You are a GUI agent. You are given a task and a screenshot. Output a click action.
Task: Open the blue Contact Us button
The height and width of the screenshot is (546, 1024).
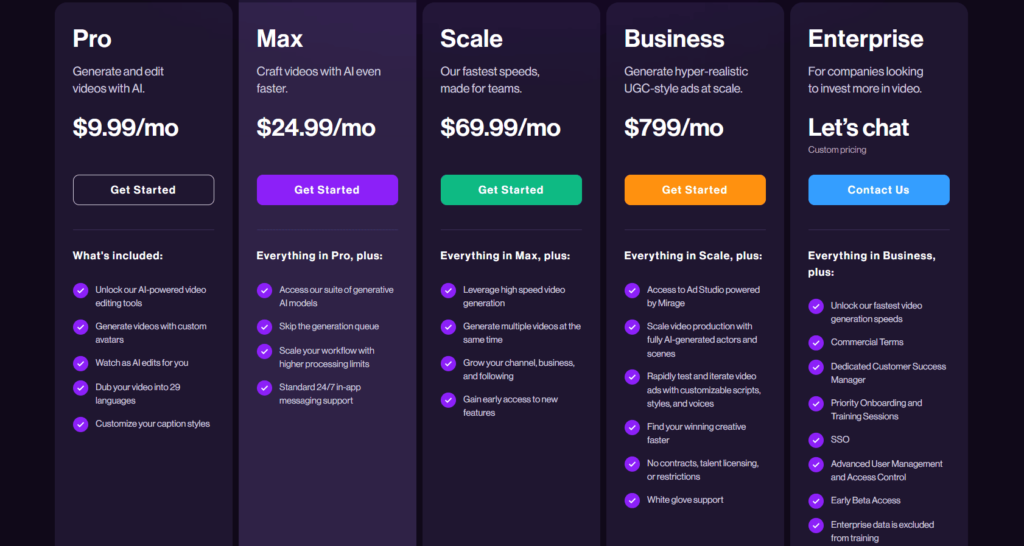point(879,190)
